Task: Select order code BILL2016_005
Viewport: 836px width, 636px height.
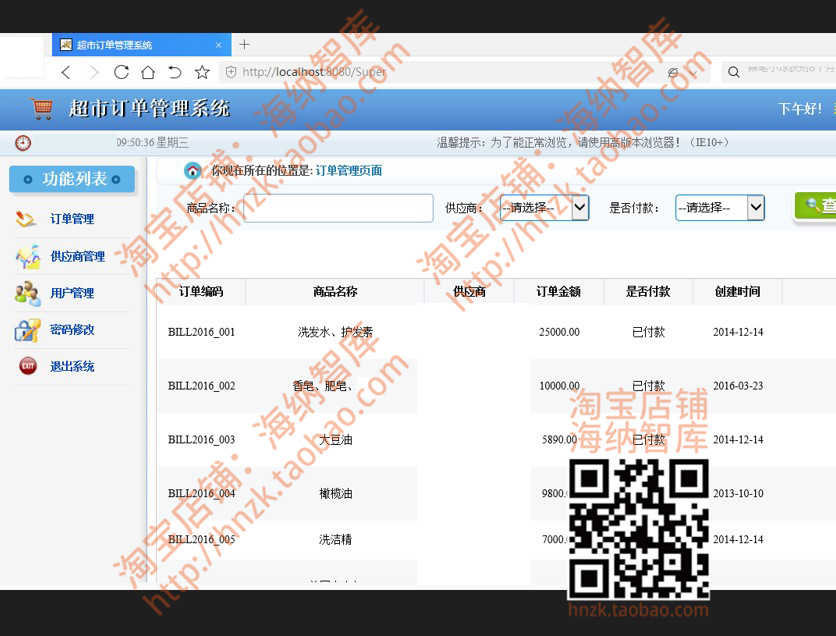Action: coord(202,540)
